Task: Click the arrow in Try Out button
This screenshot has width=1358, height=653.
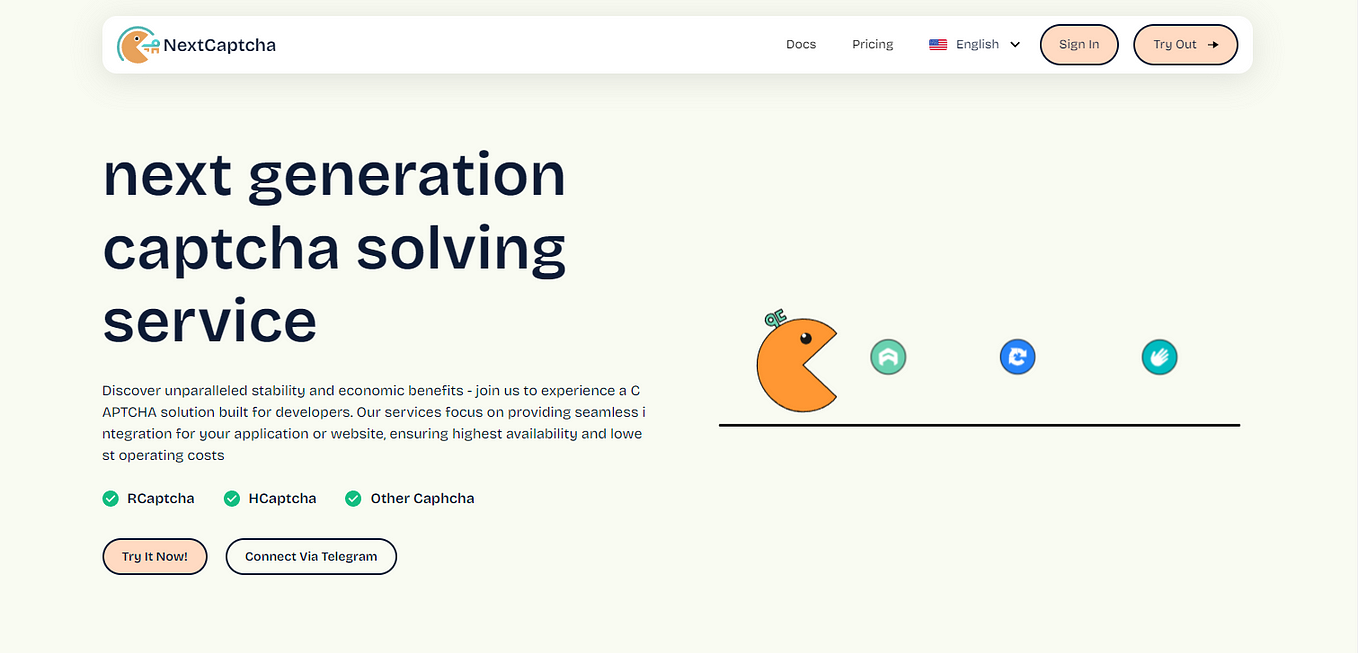Action: point(1213,45)
